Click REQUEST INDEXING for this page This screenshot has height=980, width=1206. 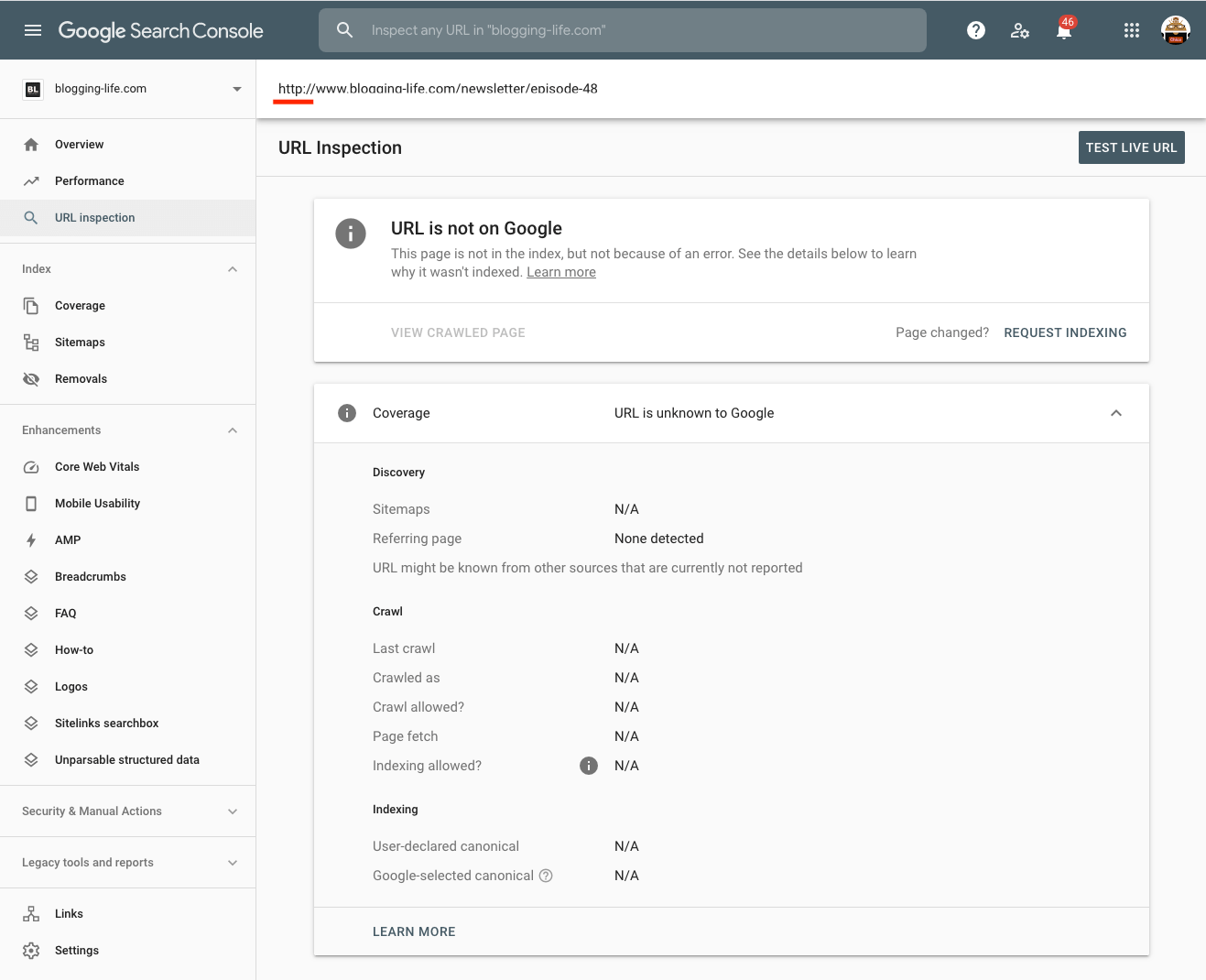click(x=1065, y=332)
